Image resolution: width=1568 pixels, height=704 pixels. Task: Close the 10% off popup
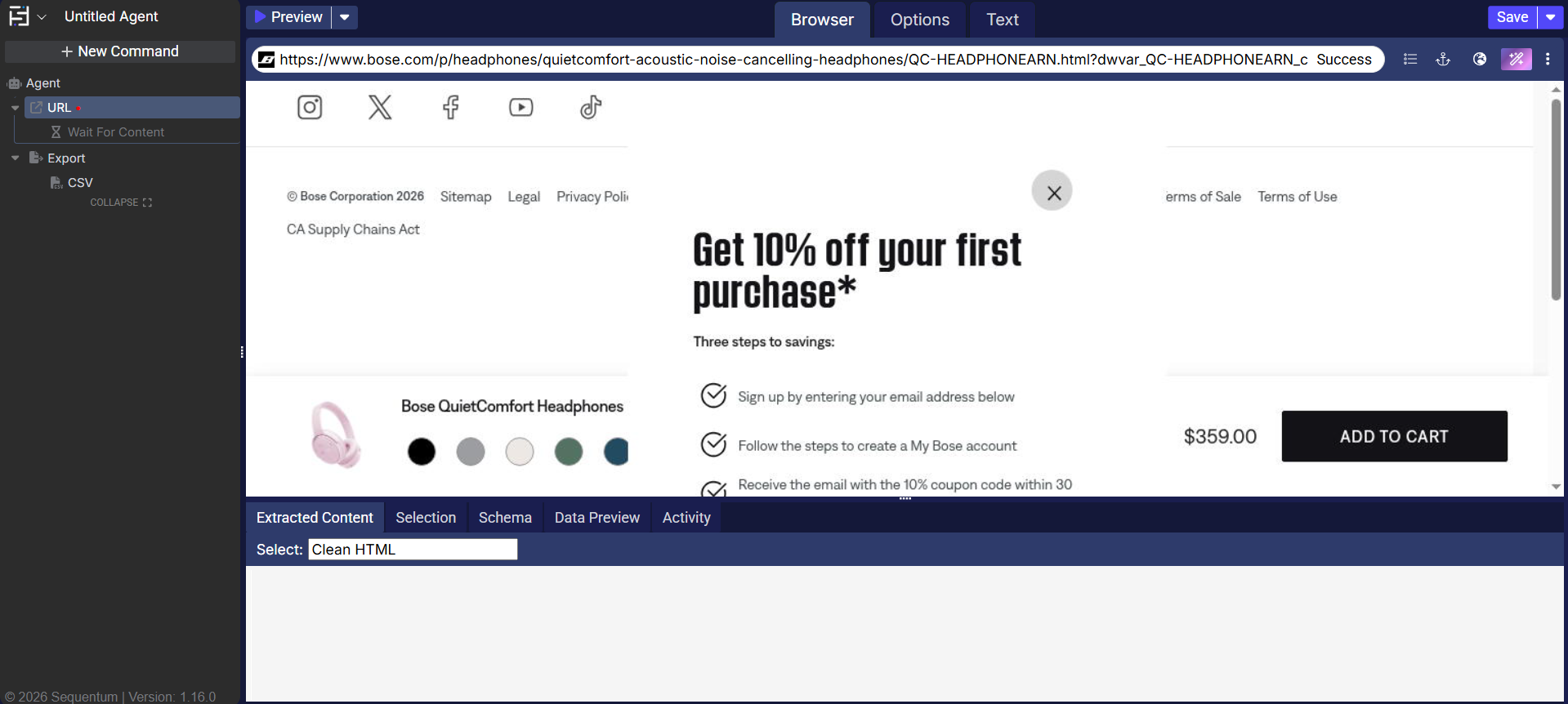1052,191
